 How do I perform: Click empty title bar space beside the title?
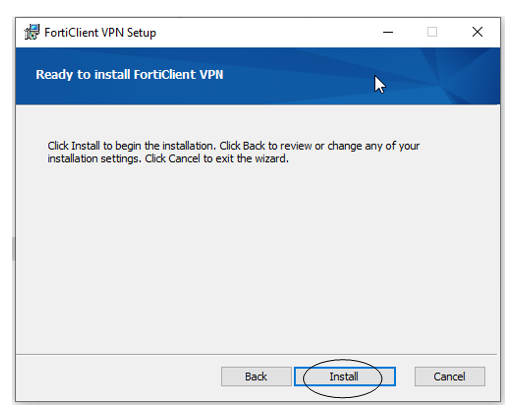point(267,32)
